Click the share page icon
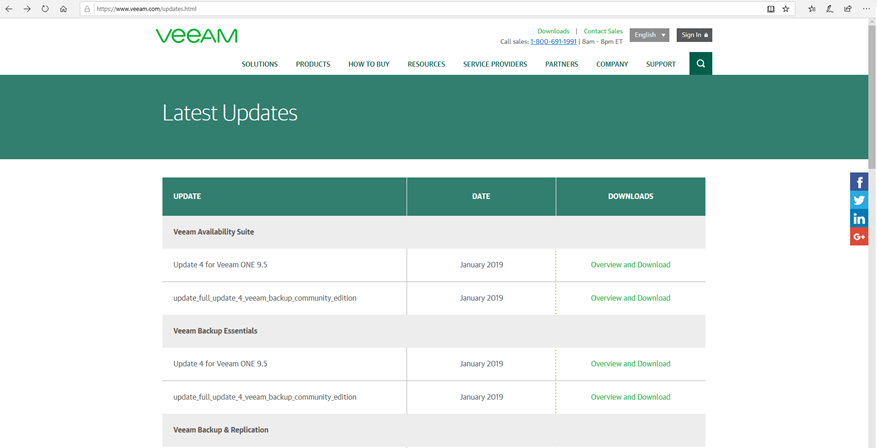Screen dimensions: 877x448 click(x=848, y=9)
